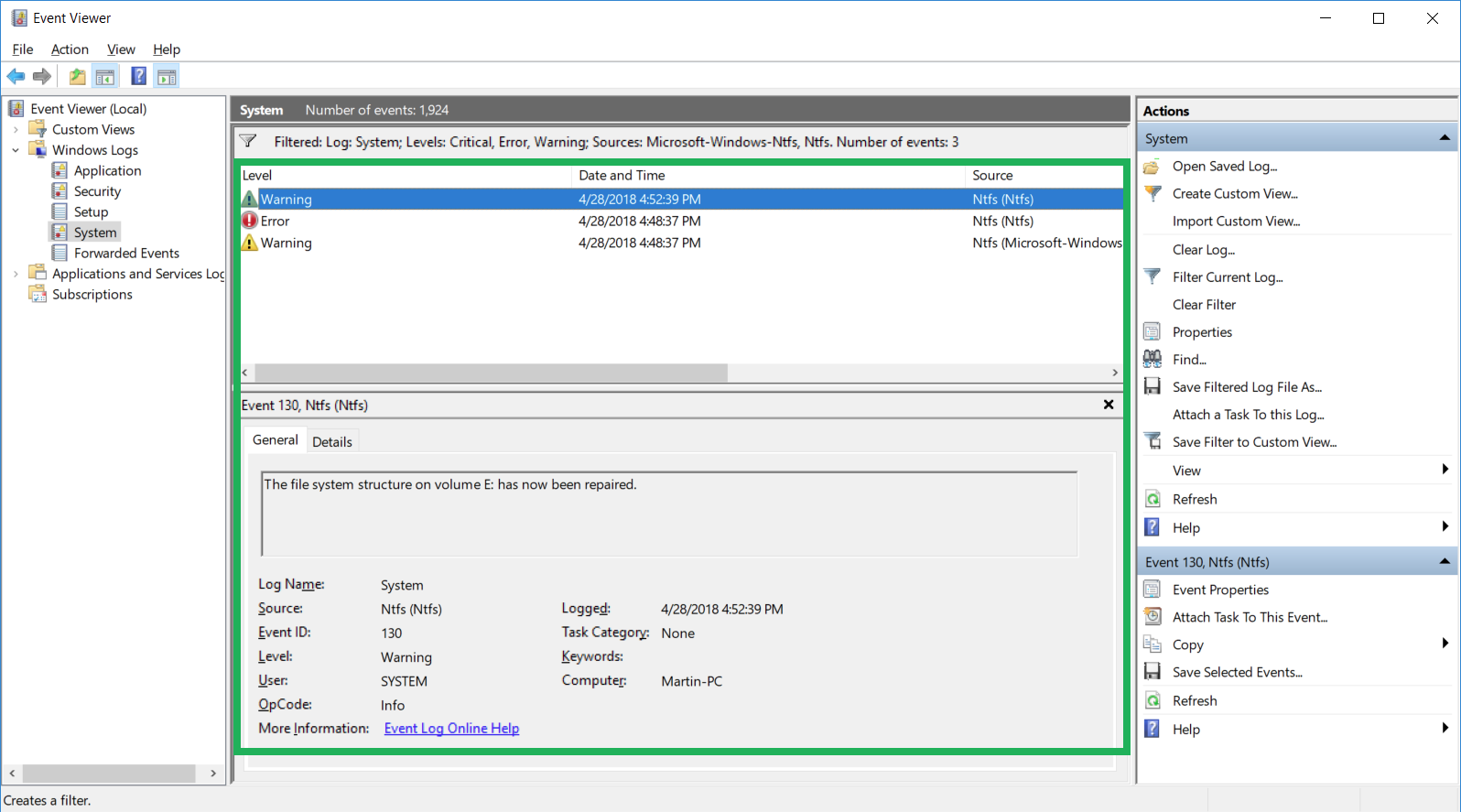Sort events by the Source column header

point(1044,175)
